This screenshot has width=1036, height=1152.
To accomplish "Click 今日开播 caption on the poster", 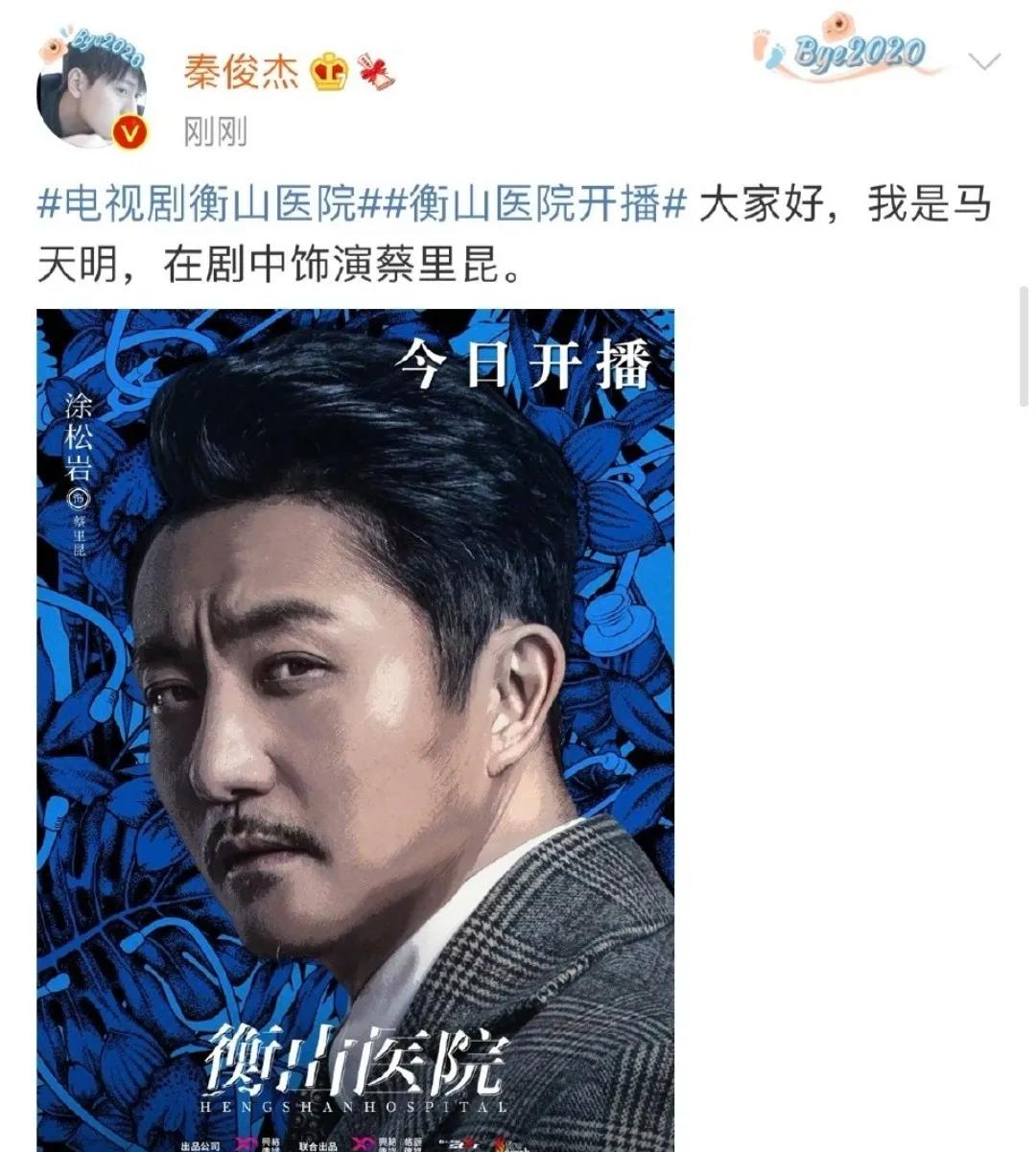I will pos(524,364).
